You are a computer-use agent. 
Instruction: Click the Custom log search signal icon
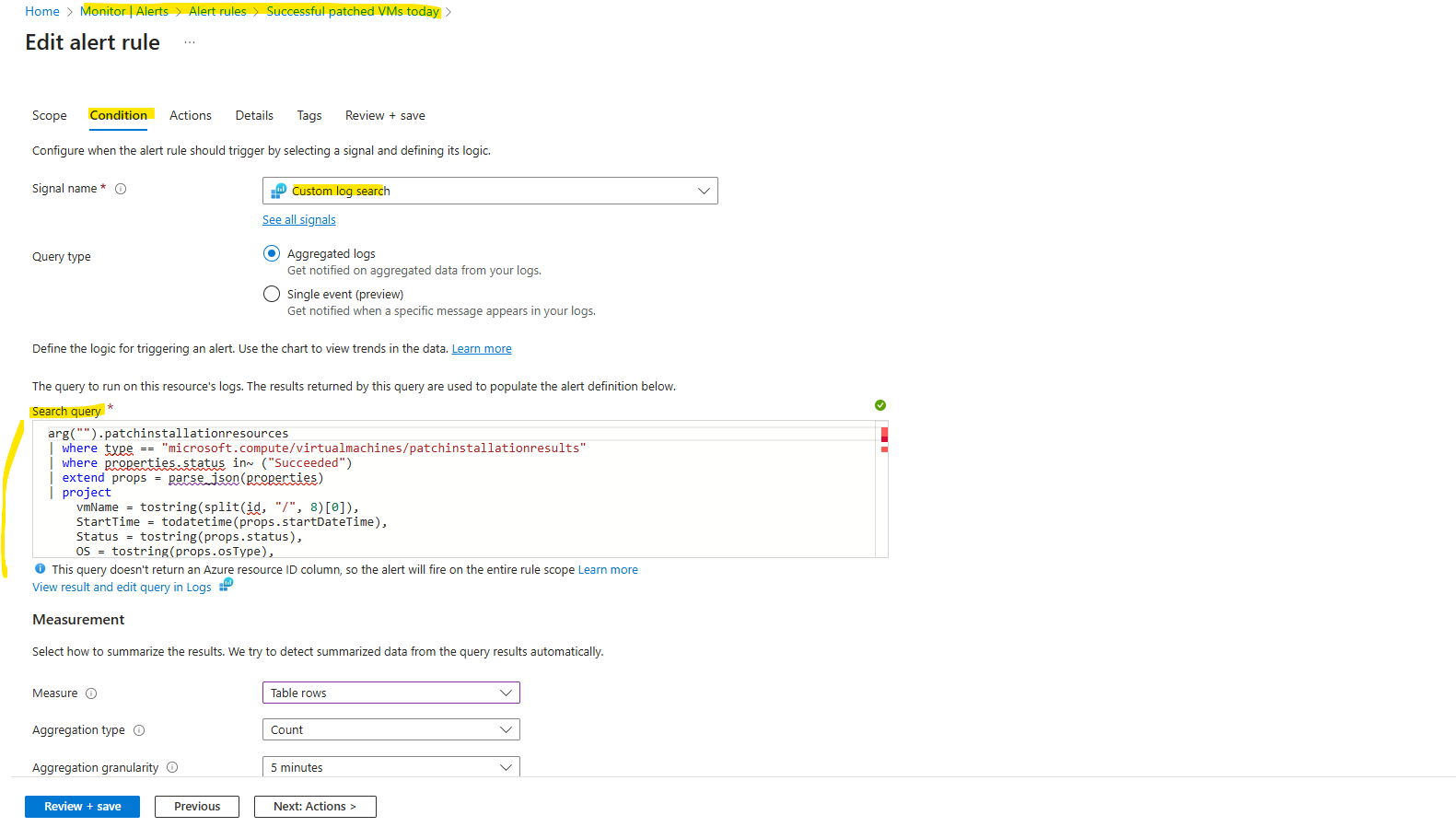click(278, 191)
